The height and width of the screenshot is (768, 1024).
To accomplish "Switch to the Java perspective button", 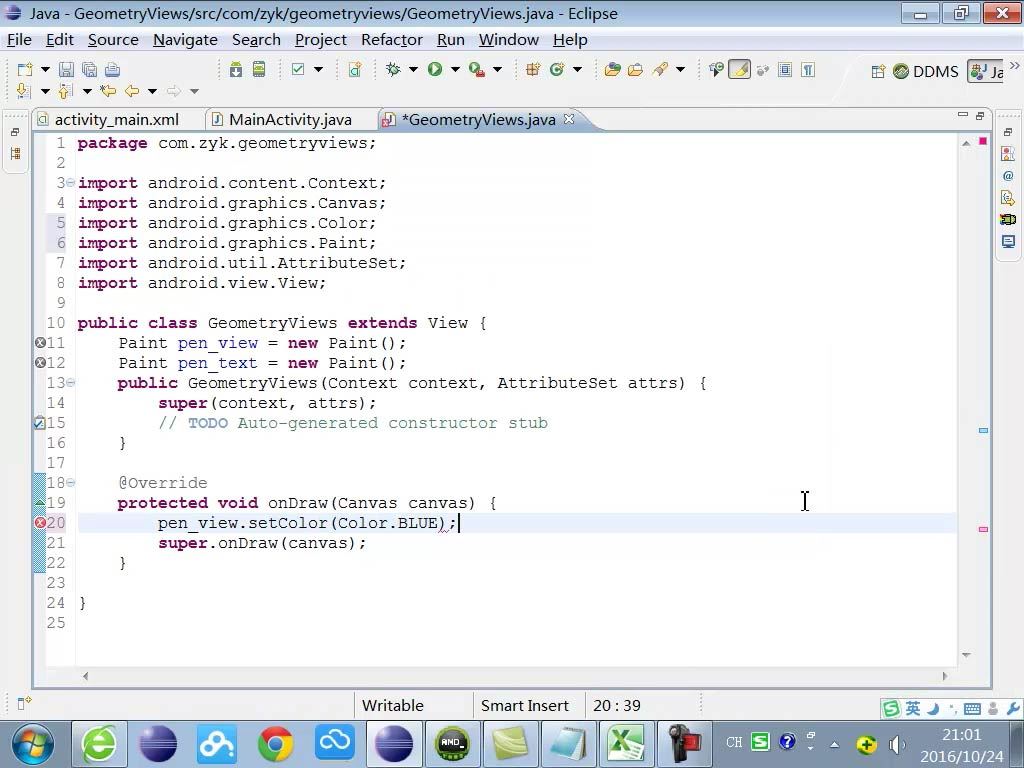I will click(x=987, y=71).
